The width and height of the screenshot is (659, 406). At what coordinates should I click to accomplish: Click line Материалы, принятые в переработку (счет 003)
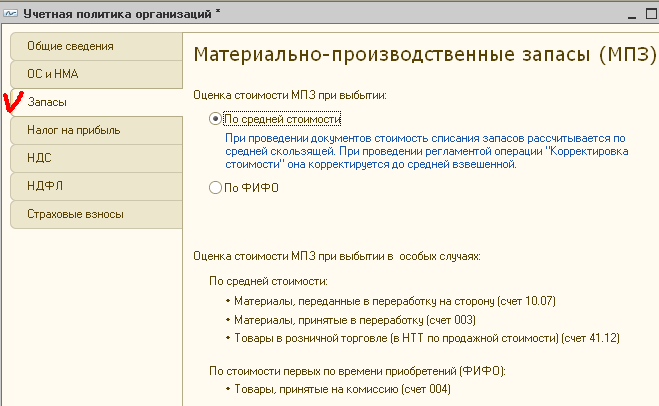point(355,320)
